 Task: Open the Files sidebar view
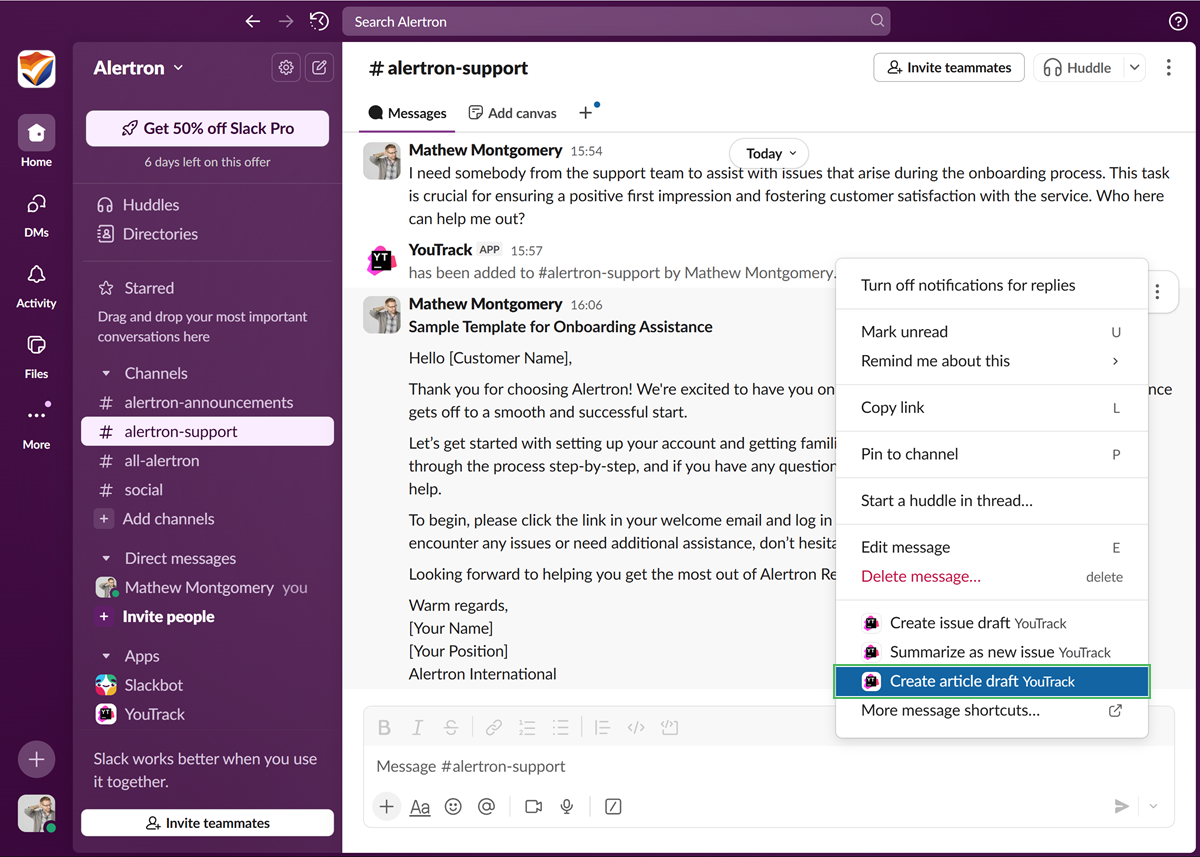point(36,355)
